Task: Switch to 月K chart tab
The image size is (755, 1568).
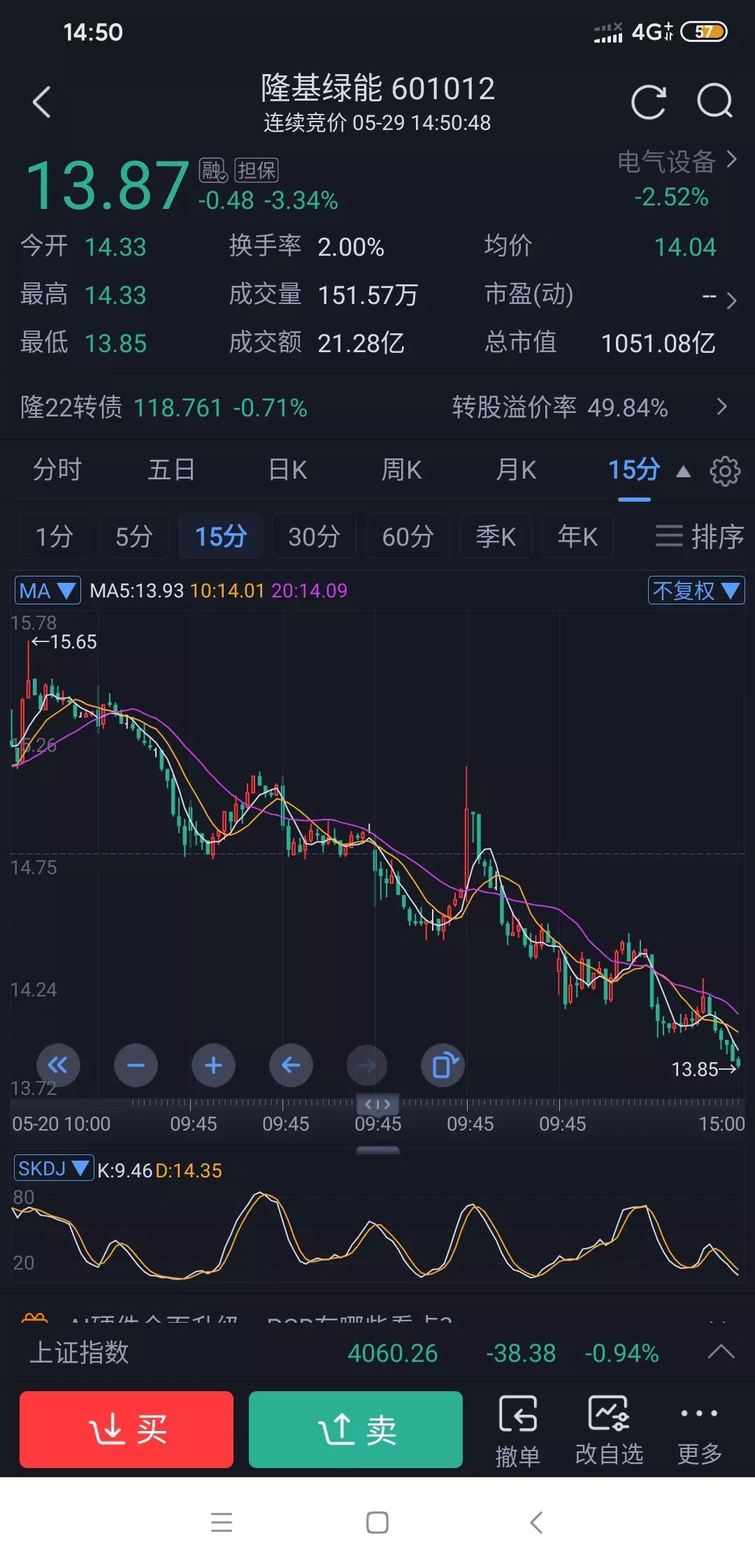Action: coord(516,470)
